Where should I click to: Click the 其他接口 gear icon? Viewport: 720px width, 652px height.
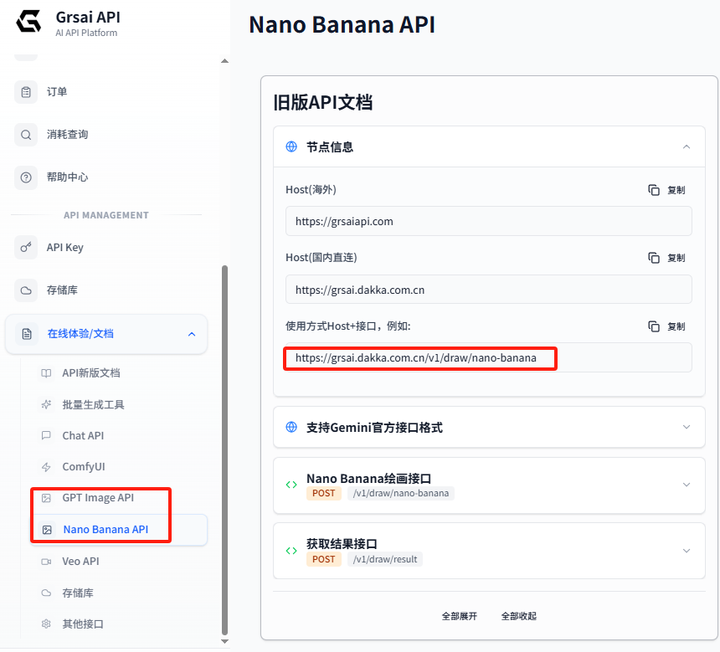click(46, 624)
